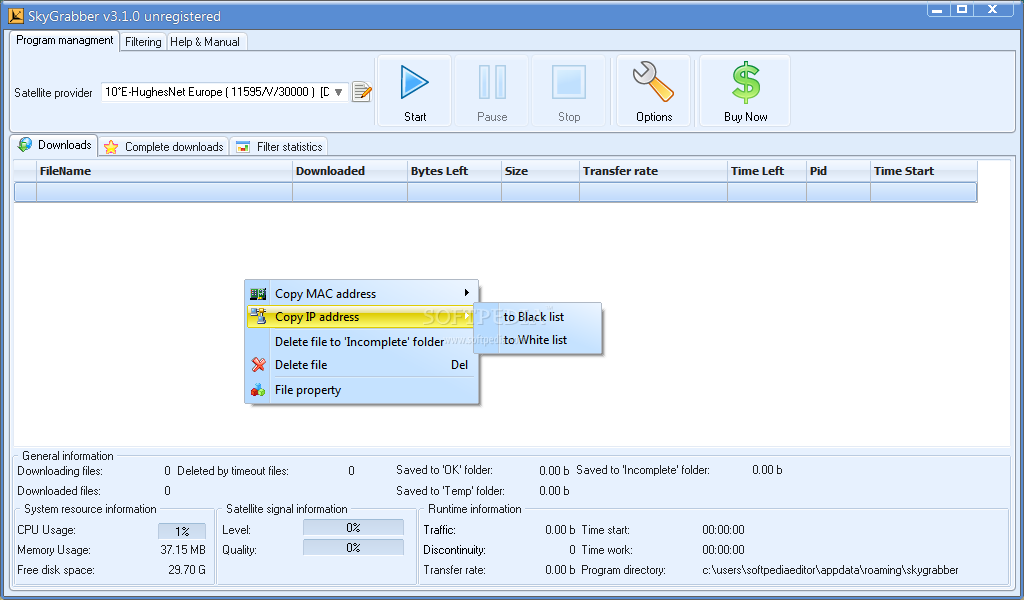The height and width of the screenshot is (600, 1024).
Task: Switch to the Filtering tab
Action: 143,42
